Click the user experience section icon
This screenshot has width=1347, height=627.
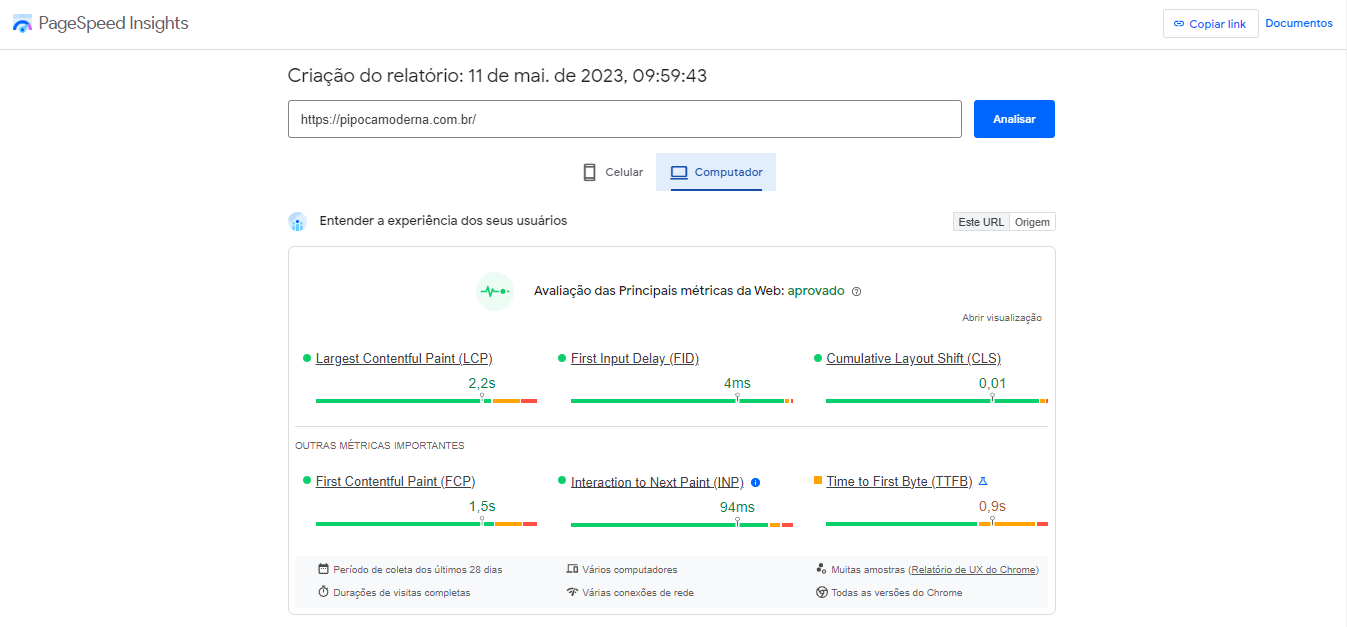pyautogui.click(x=297, y=222)
